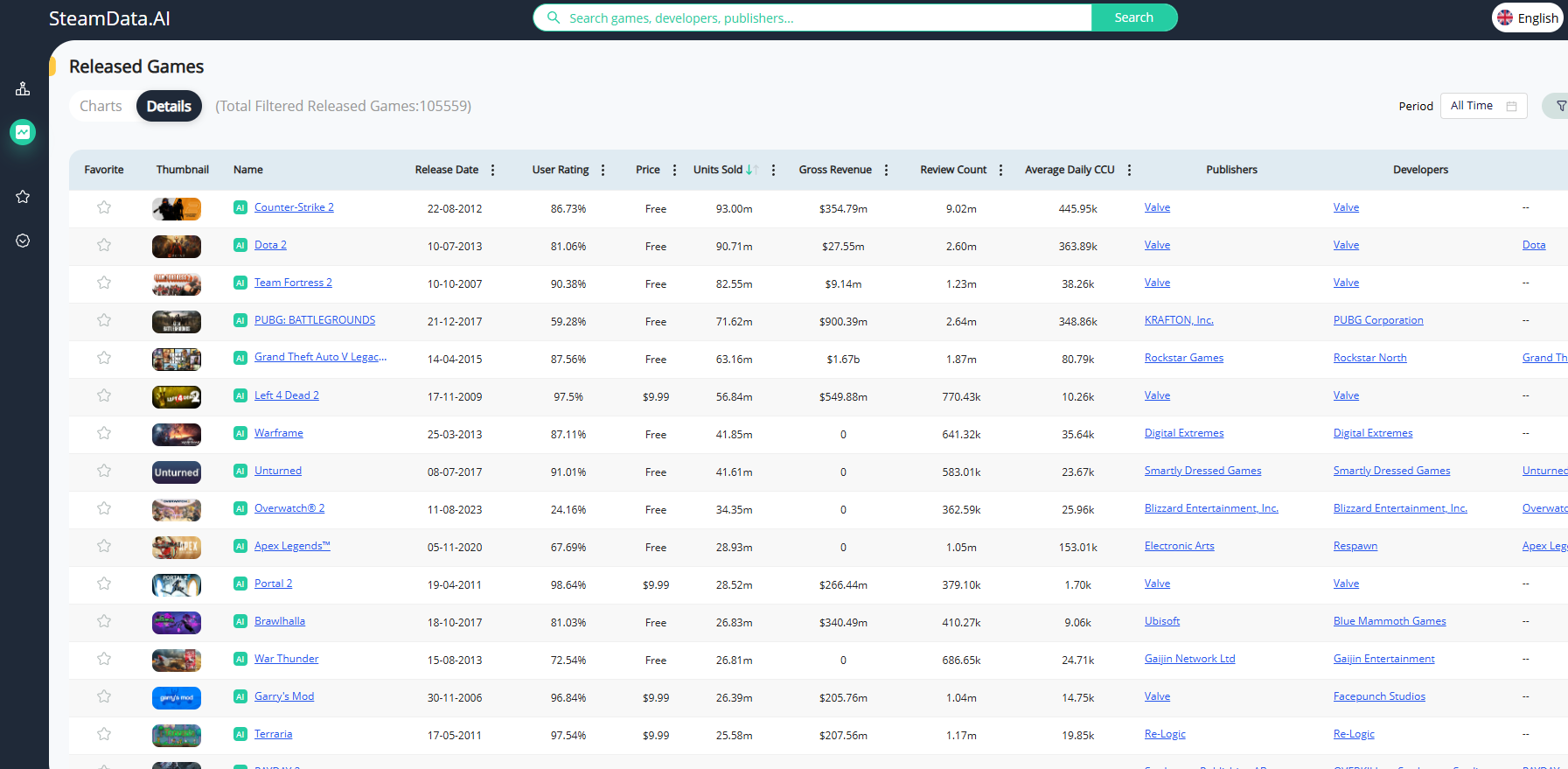Open Price column menu
This screenshot has width=1568, height=769.
pos(674,170)
